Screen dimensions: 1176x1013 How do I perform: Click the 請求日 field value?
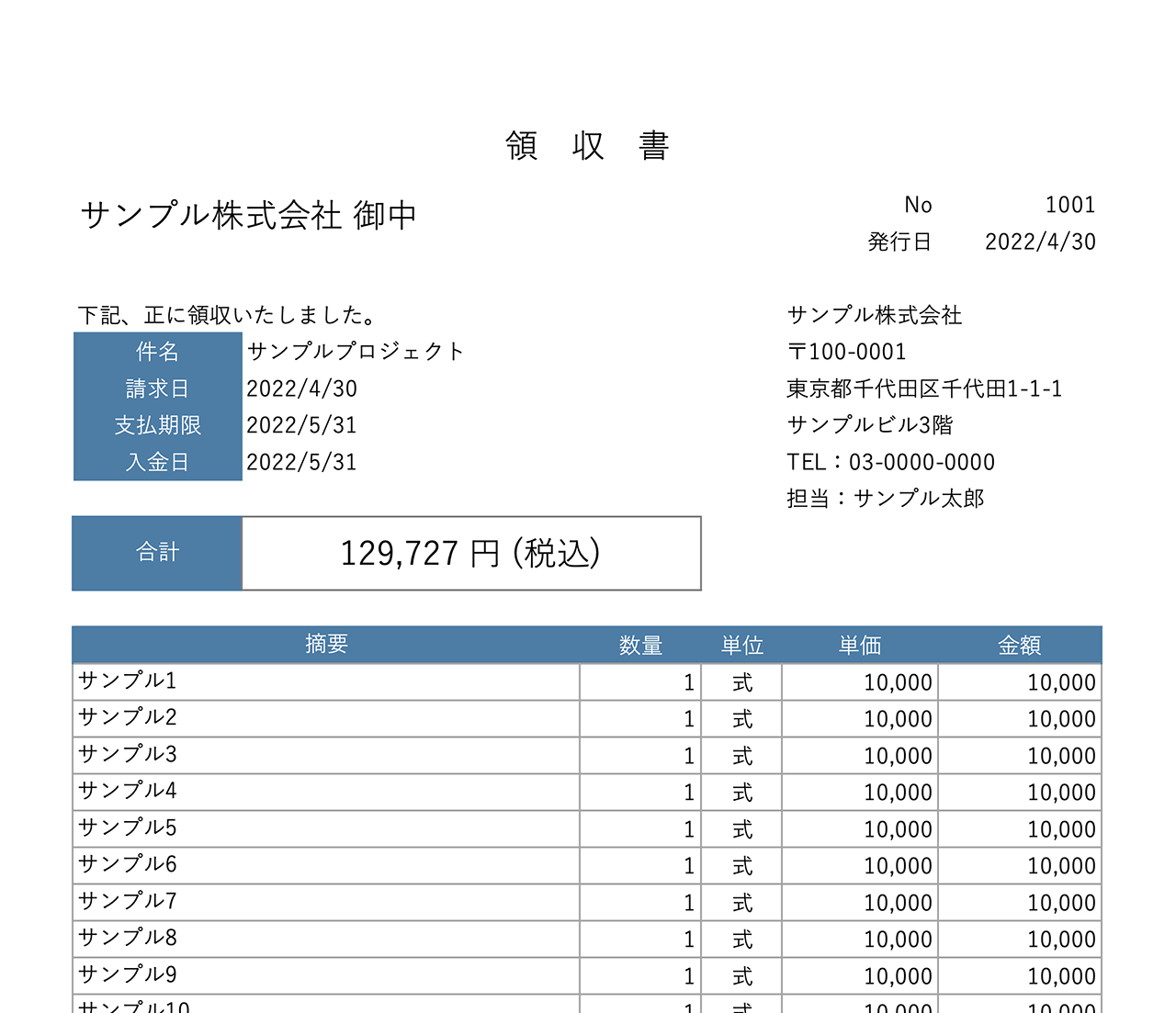(x=303, y=388)
